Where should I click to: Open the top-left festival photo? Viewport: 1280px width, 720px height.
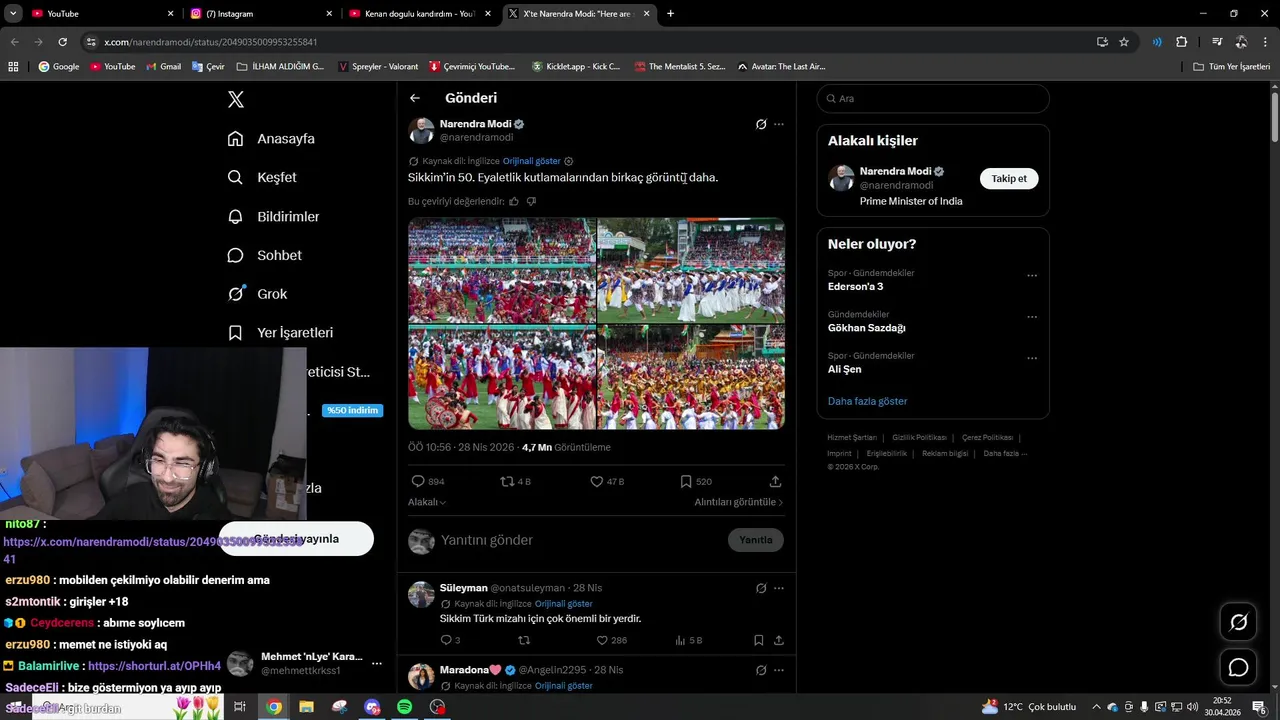[x=502, y=270]
